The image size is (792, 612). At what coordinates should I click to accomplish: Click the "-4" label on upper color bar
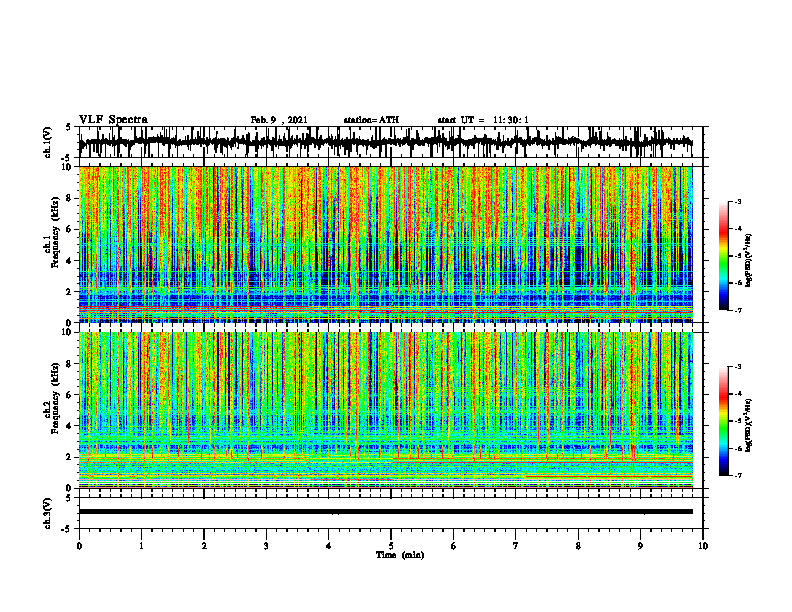point(737,229)
